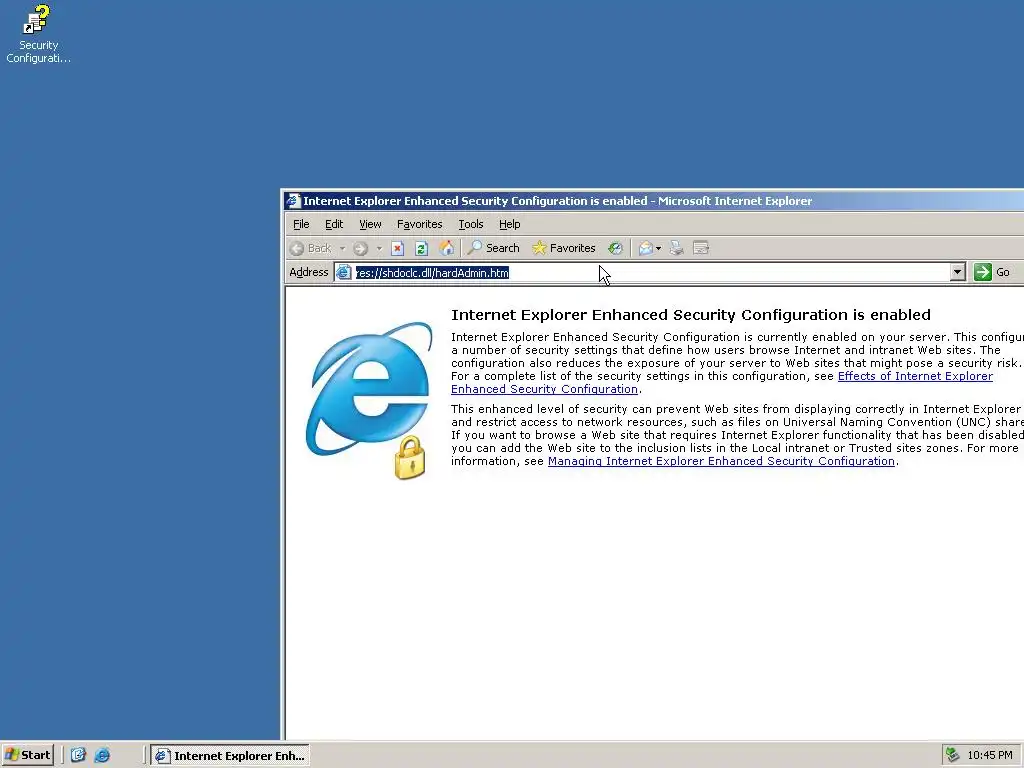Click the IE window title bar icon
This screenshot has height=768, width=1024.
(293, 200)
